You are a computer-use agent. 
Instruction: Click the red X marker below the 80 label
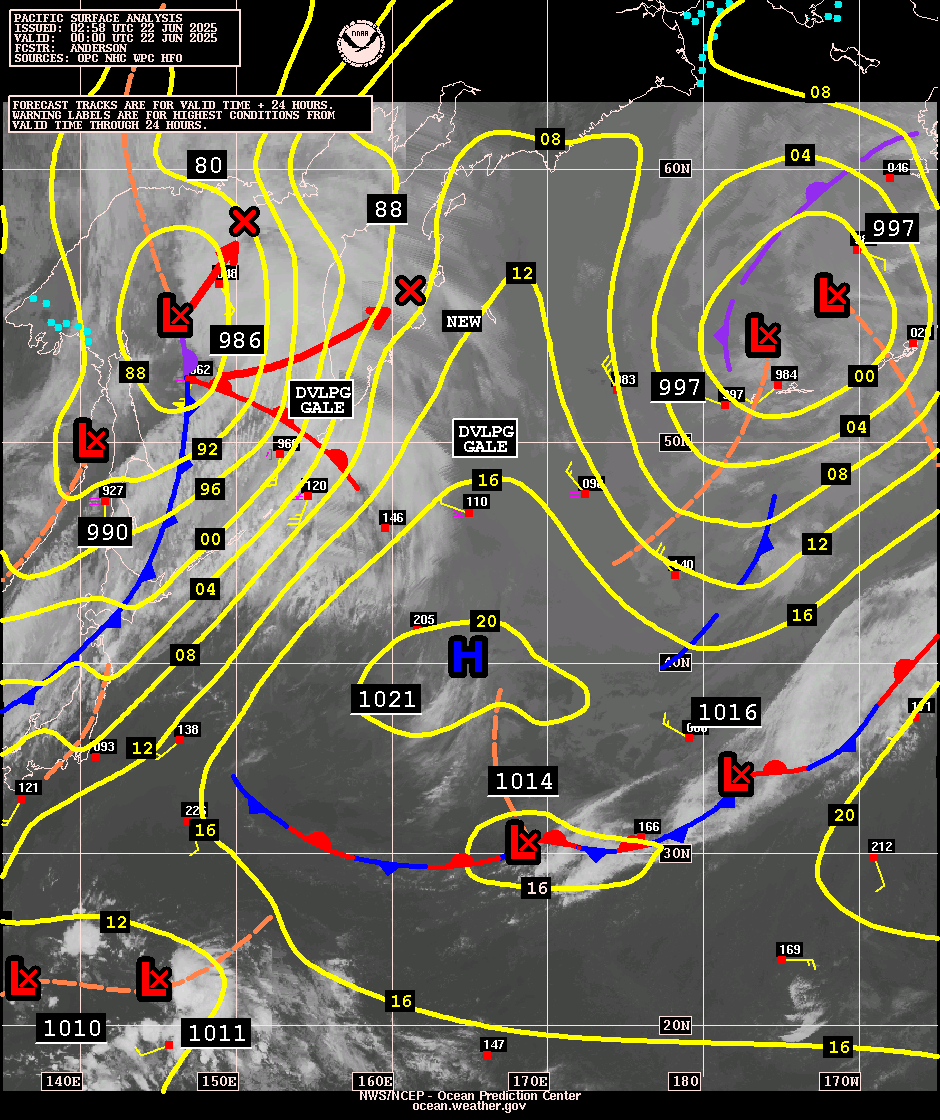coord(244,221)
